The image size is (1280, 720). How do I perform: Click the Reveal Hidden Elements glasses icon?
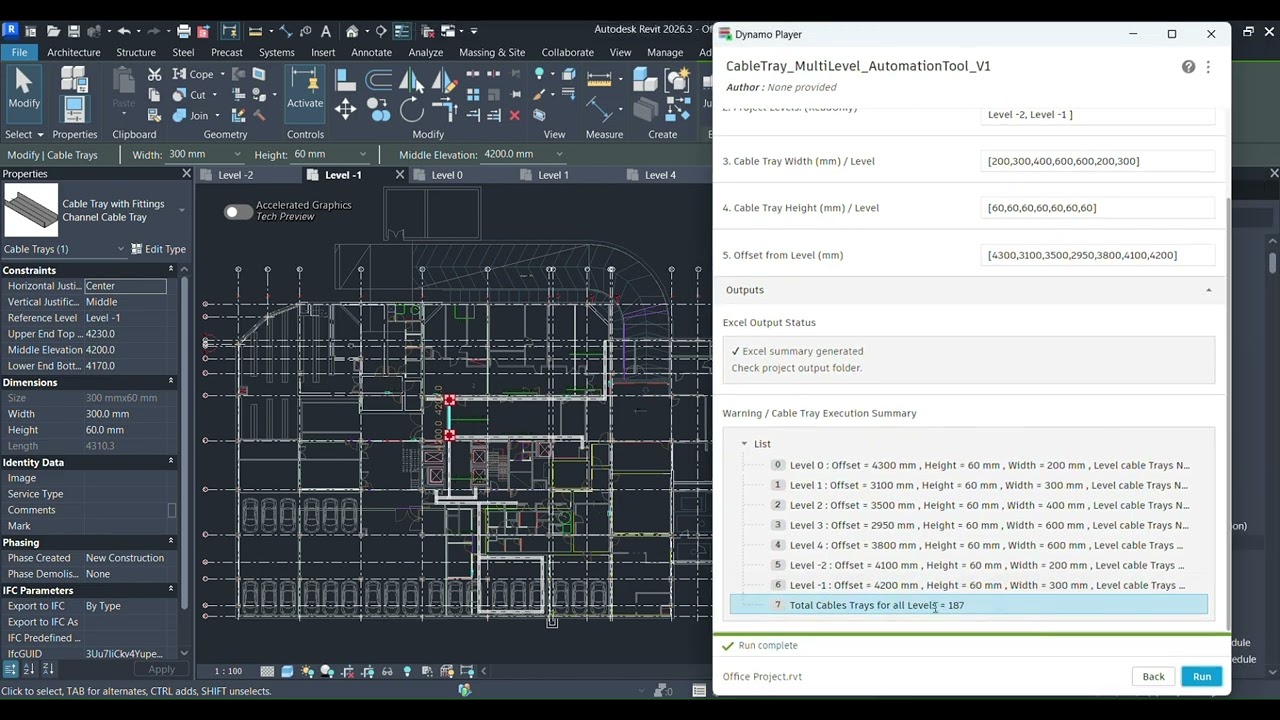tap(387, 671)
